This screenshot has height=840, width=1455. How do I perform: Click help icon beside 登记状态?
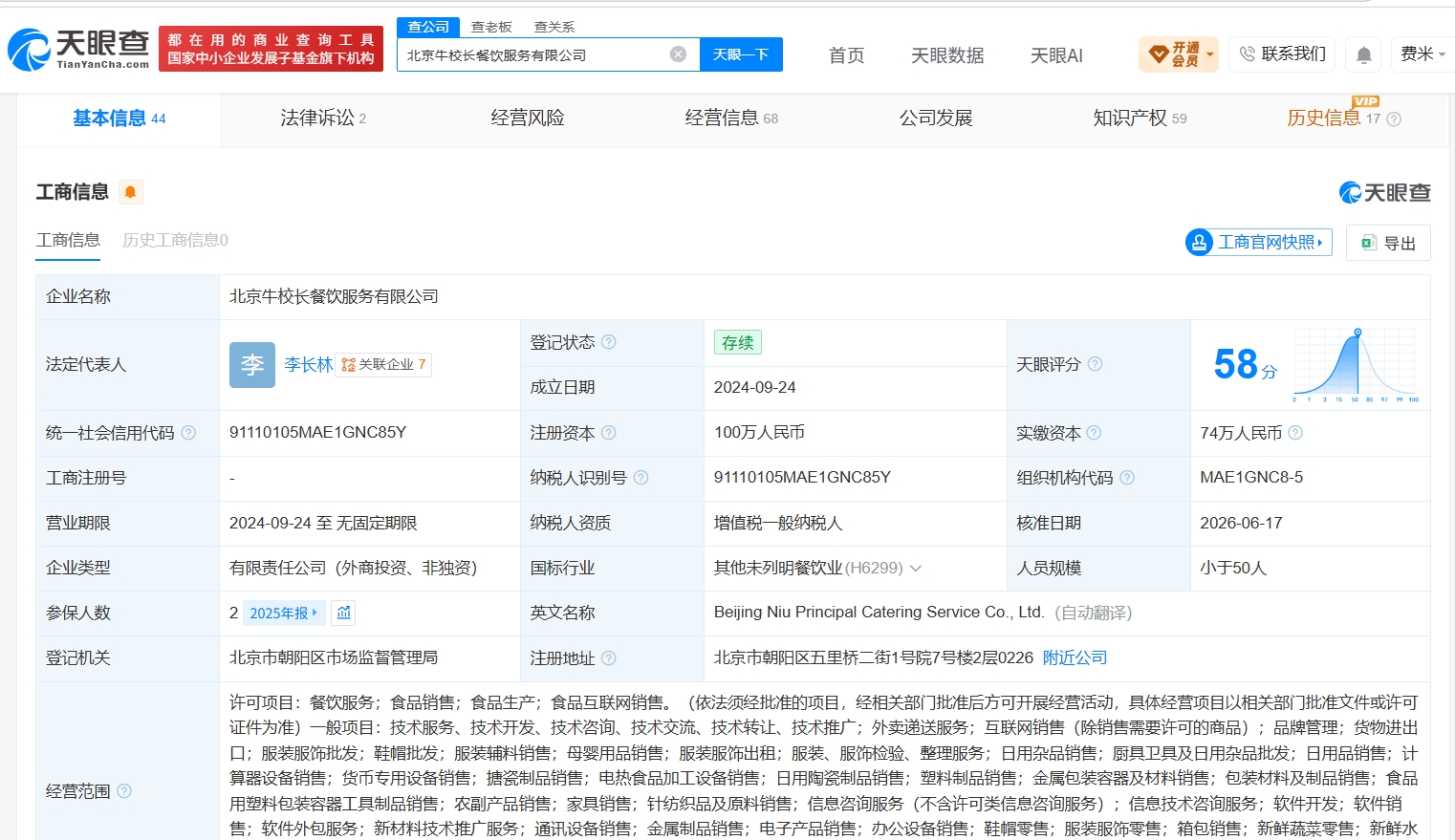pyautogui.click(x=609, y=342)
